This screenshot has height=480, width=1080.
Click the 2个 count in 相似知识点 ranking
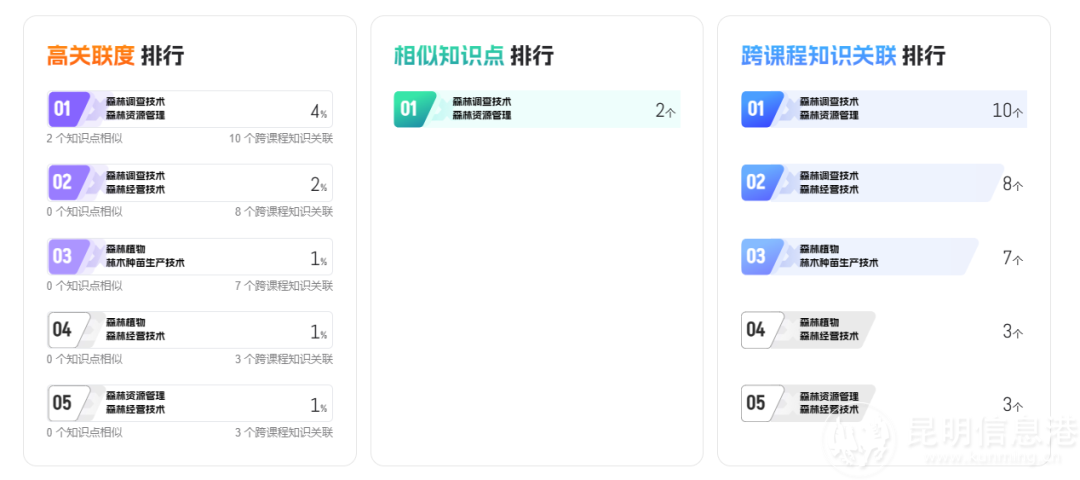click(x=665, y=111)
